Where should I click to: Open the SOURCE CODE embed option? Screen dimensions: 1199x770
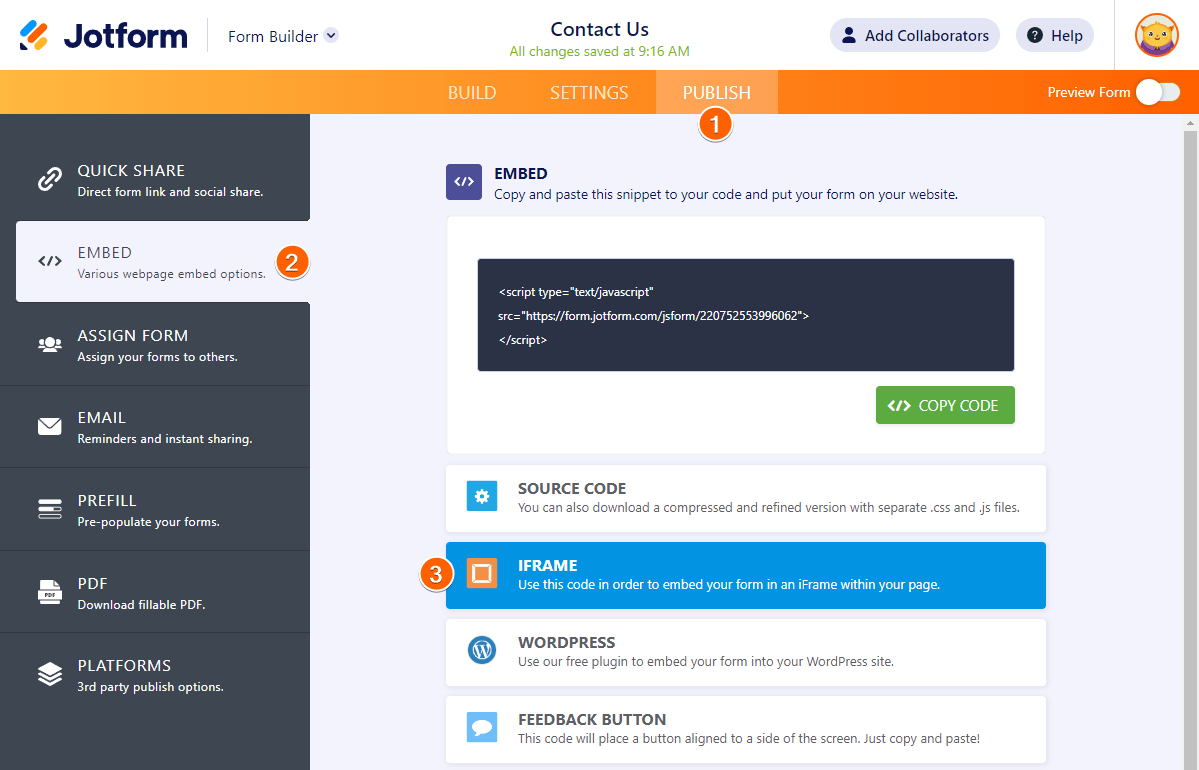[746, 498]
